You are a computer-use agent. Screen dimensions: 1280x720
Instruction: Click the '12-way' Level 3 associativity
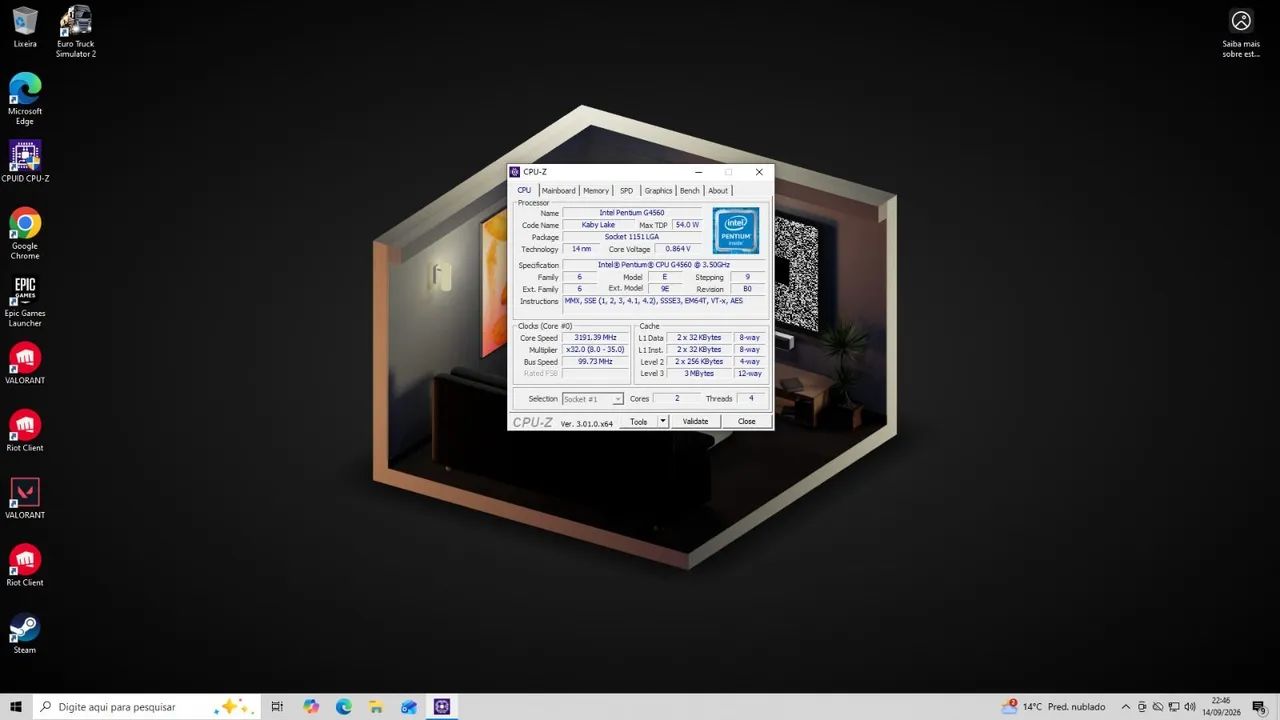coord(750,374)
